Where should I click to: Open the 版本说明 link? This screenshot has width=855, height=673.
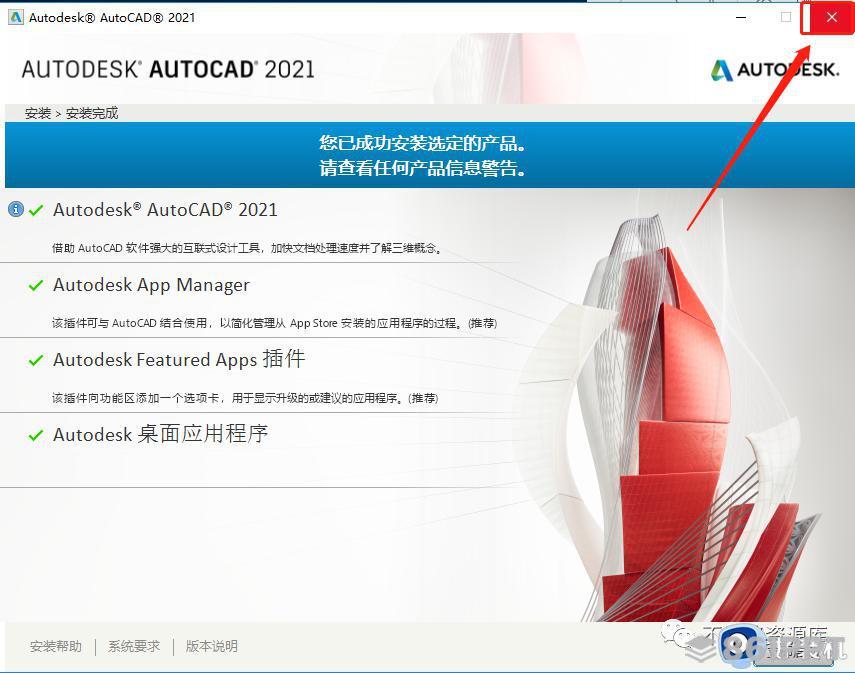click(x=212, y=646)
